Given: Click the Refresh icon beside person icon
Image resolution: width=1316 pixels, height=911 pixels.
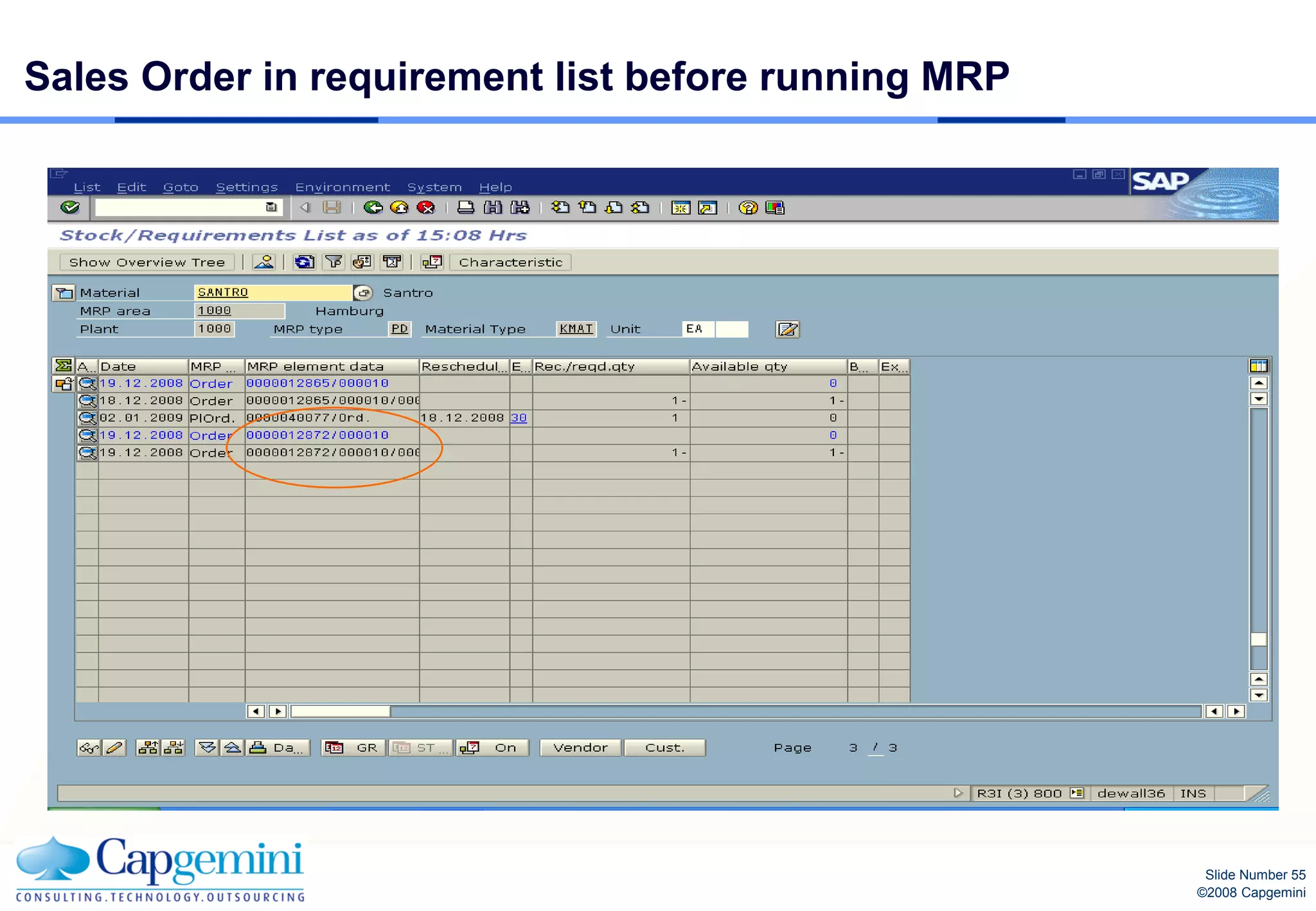Looking at the screenshot, I should click(x=304, y=262).
